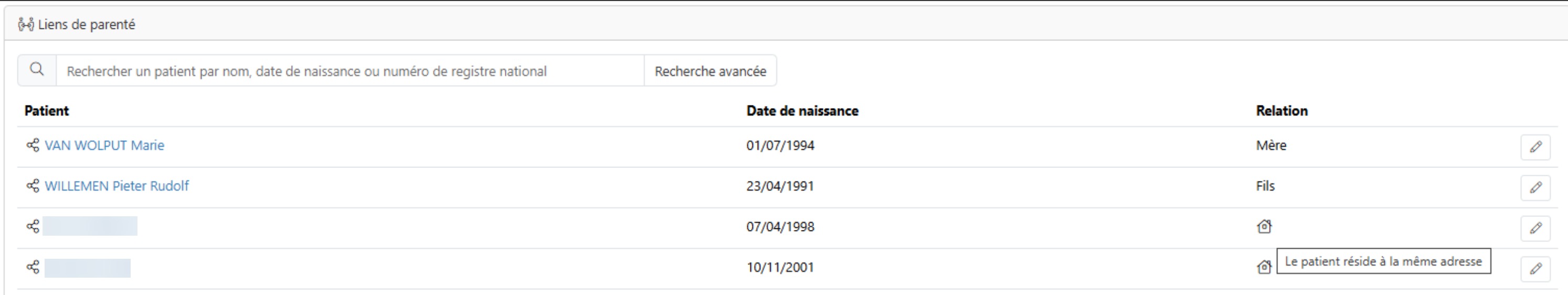
Task: Click the Liens de parenté family icon
Action: [x=26, y=24]
